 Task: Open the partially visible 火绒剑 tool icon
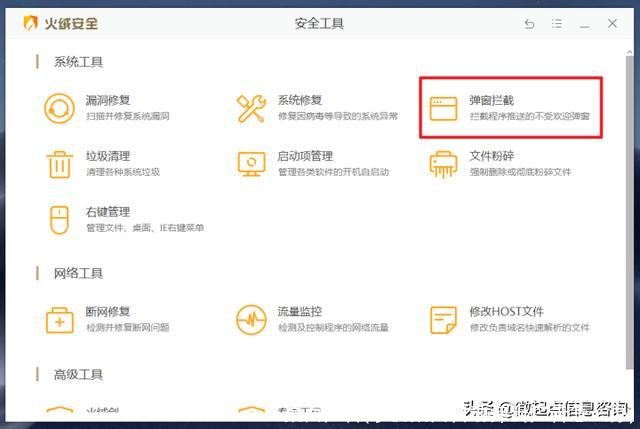point(59,410)
